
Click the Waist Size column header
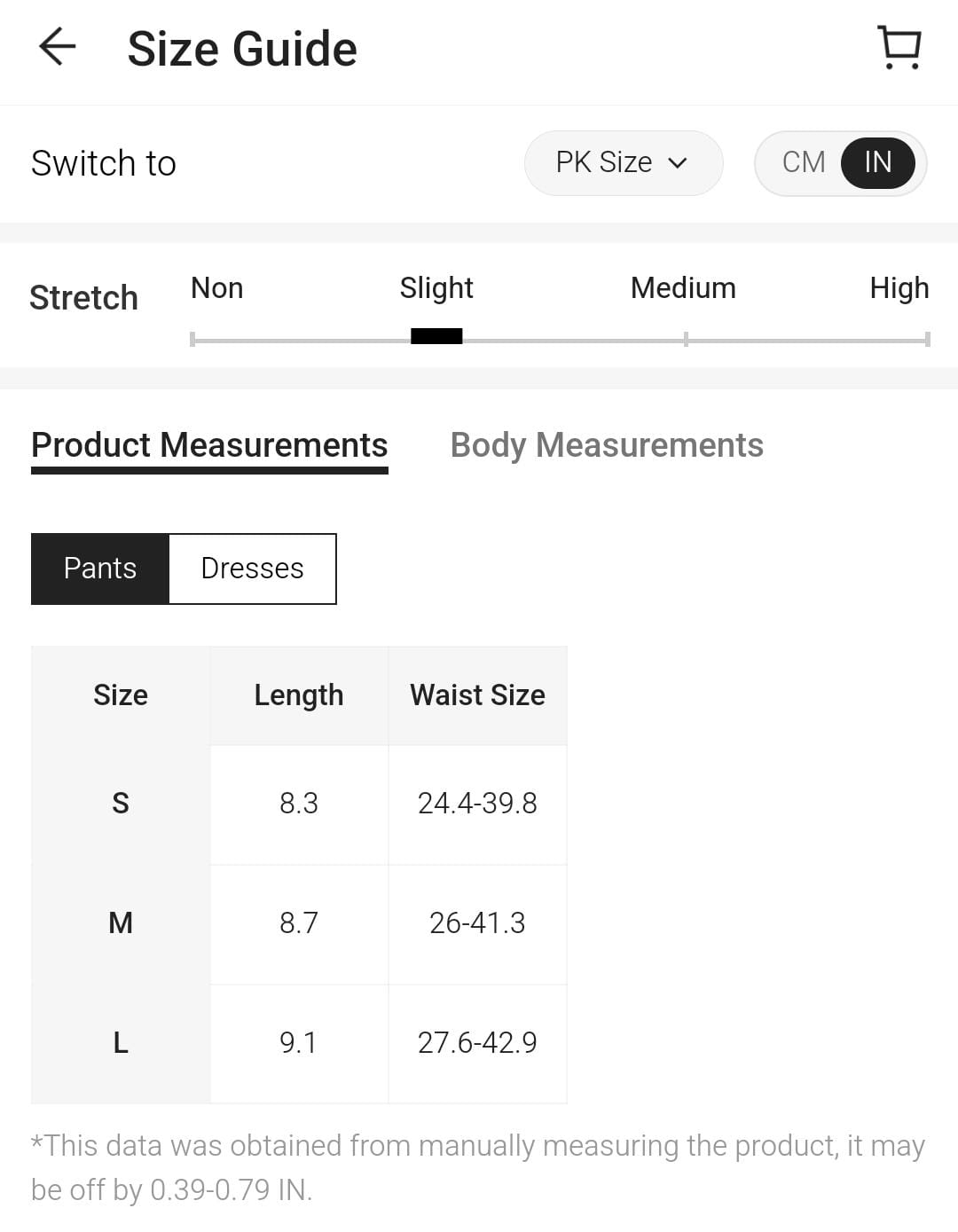477,695
